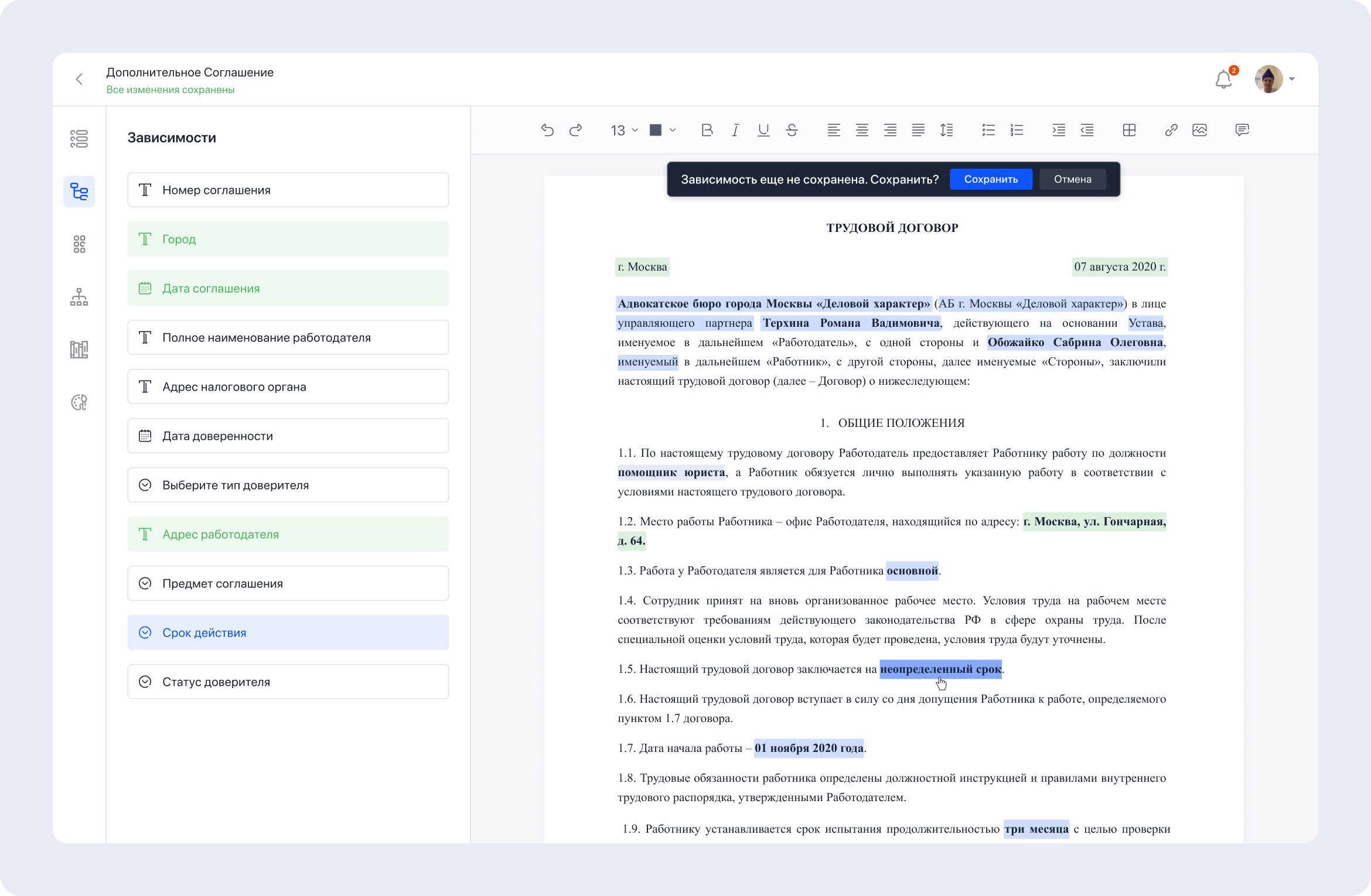Center align text
This screenshot has width=1371, height=896.
click(x=862, y=130)
